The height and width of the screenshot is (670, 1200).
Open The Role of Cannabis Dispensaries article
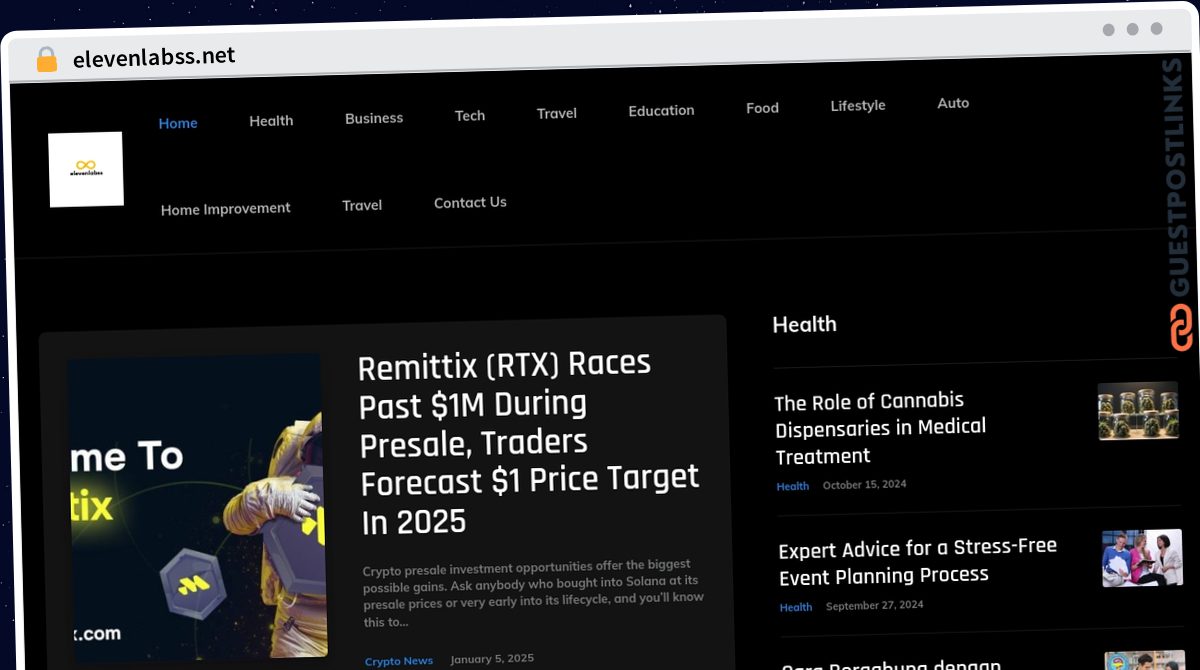click(880, 428)
